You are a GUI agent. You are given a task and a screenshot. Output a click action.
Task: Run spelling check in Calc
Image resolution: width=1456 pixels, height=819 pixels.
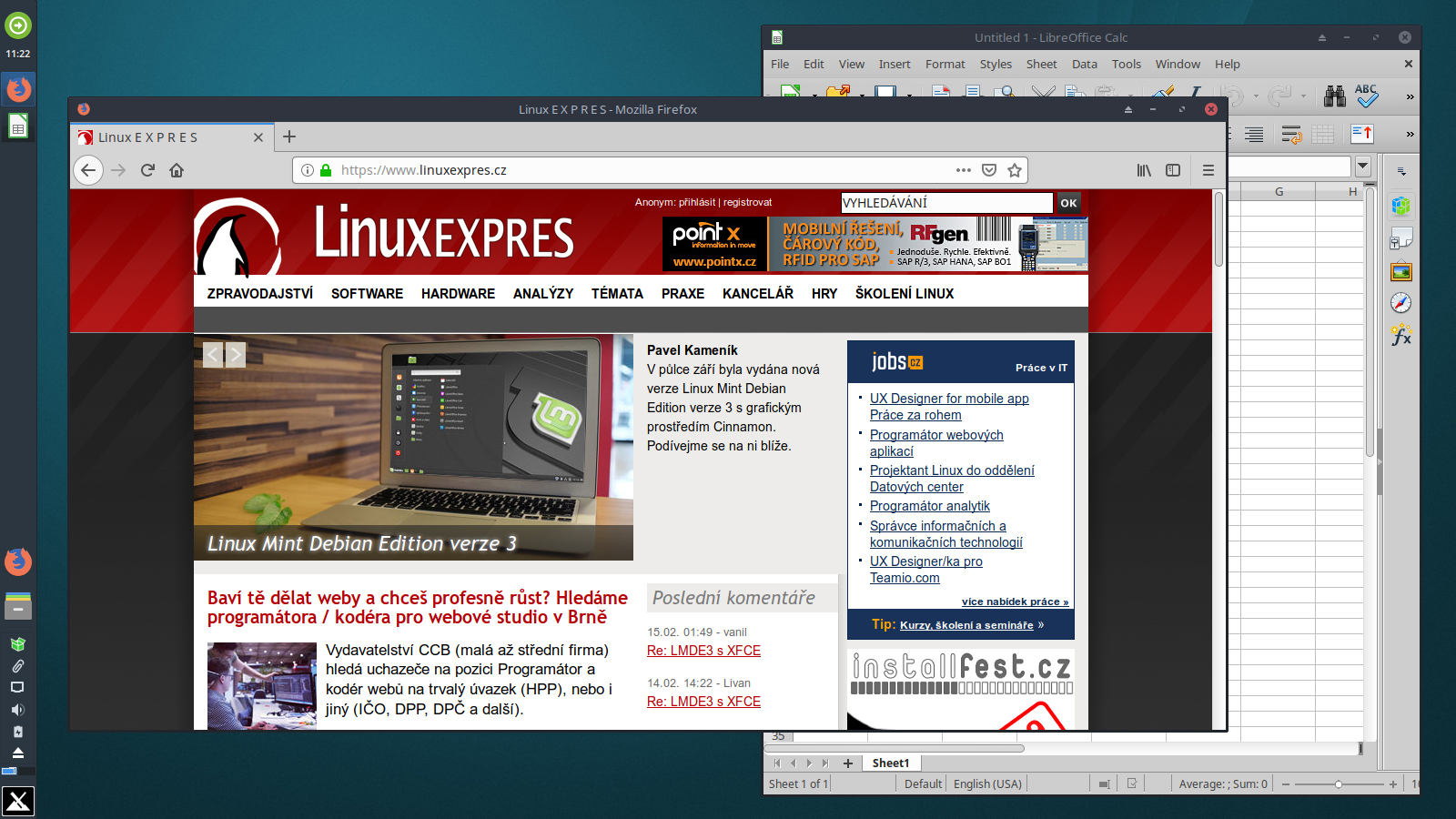click(x=1366, y=96)
